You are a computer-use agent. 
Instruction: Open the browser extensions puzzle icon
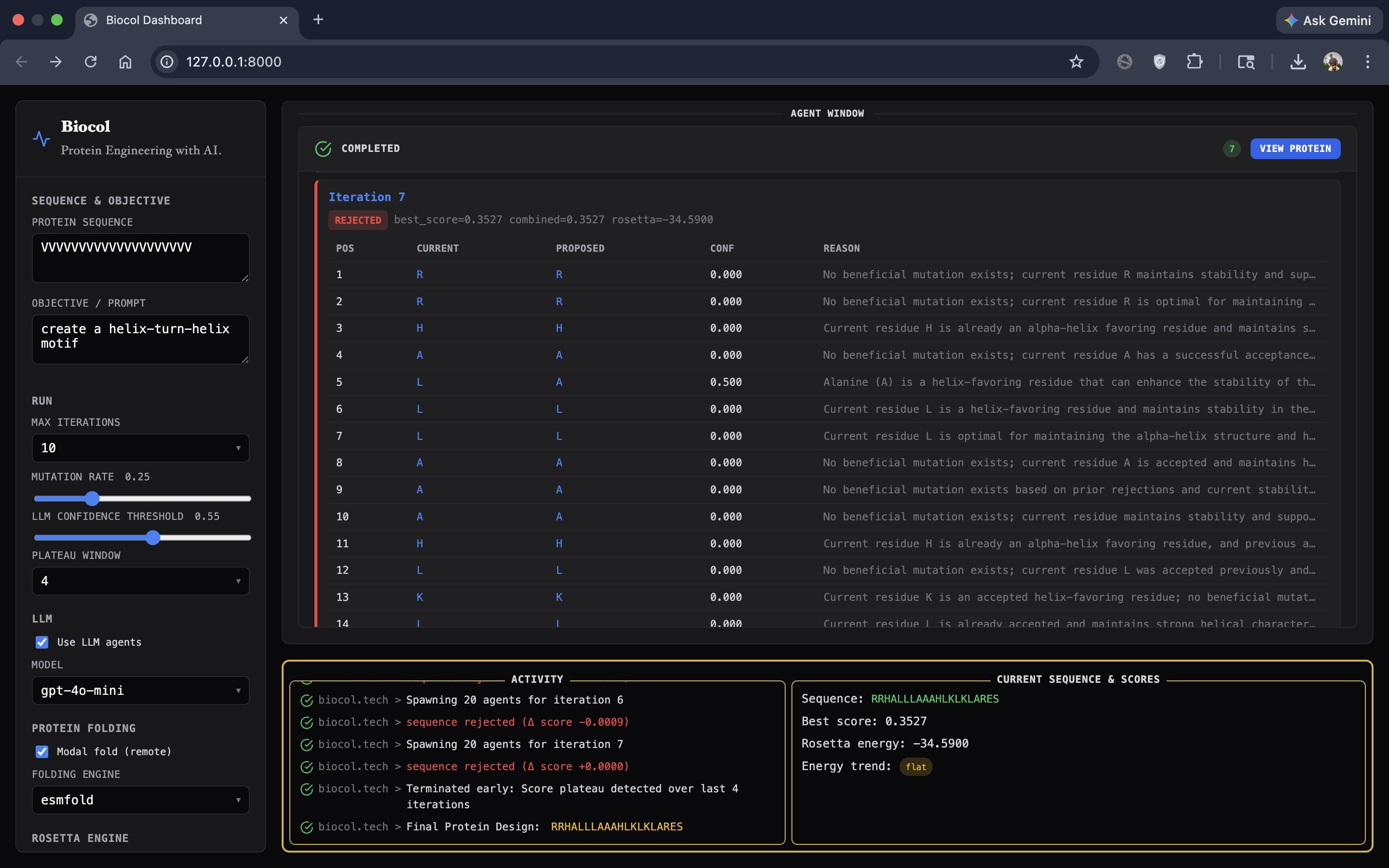click(1195, 61)
